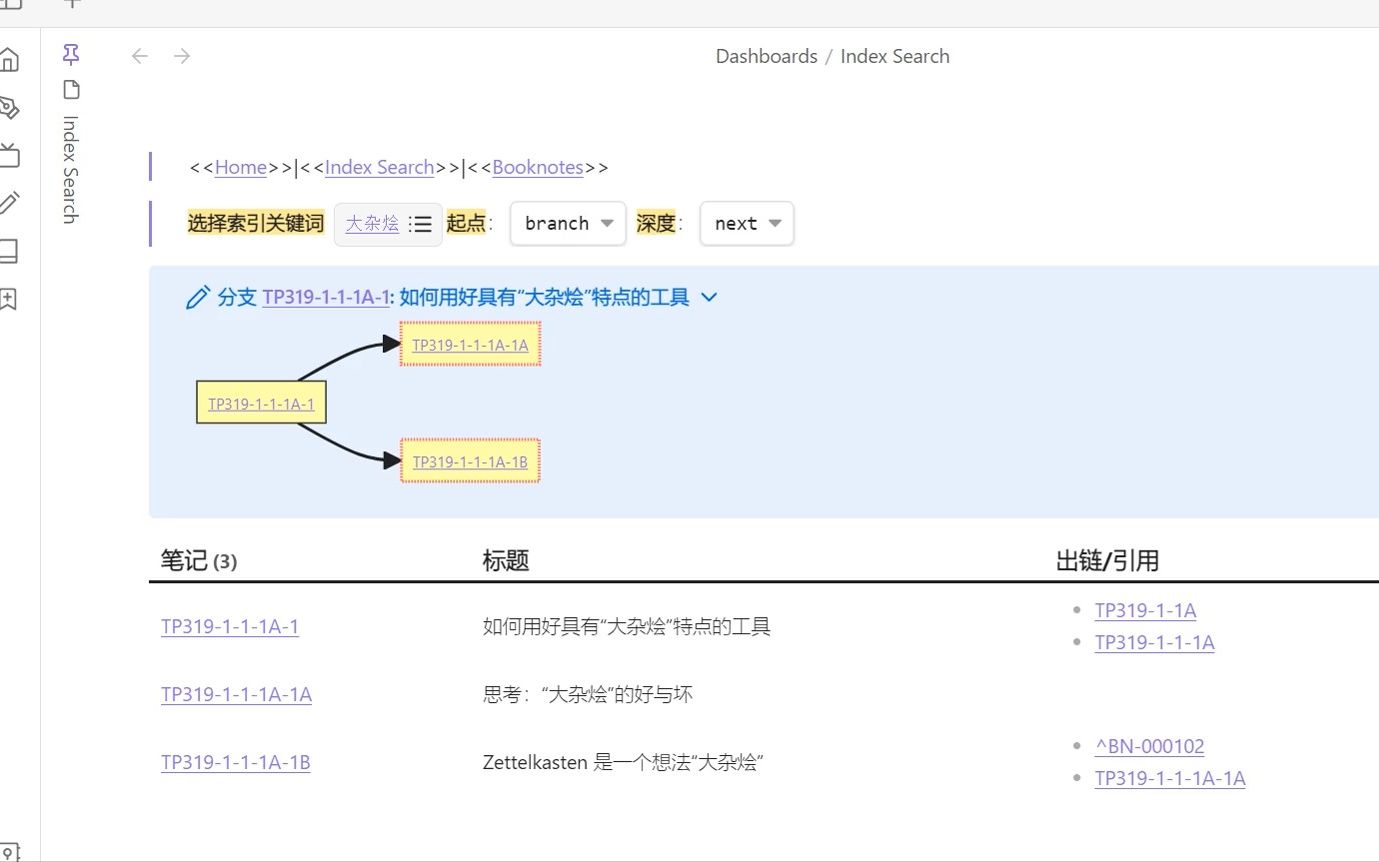Navigate forward with the right arrow

tap(181, 56)
